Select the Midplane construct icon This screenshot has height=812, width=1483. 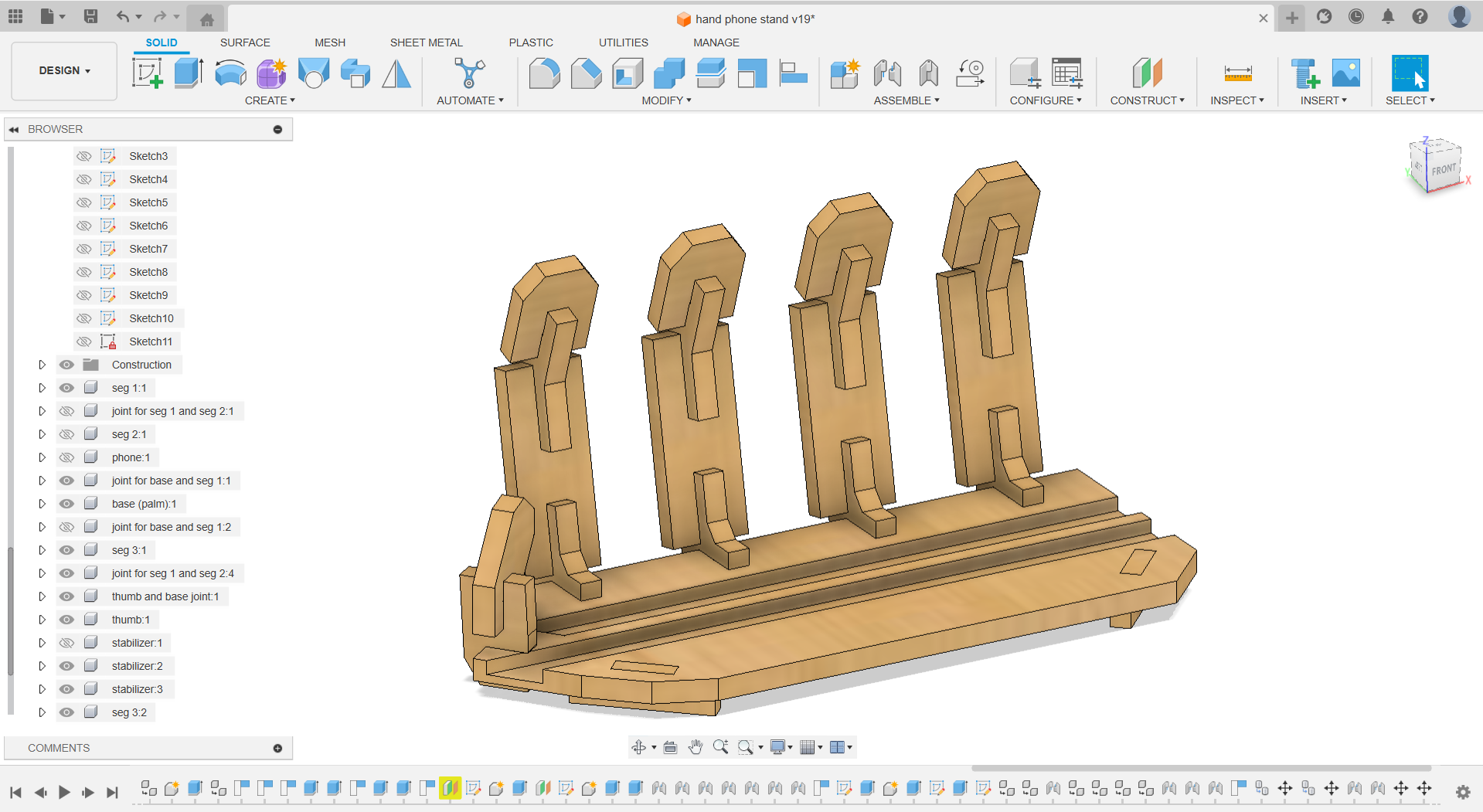1148,73
